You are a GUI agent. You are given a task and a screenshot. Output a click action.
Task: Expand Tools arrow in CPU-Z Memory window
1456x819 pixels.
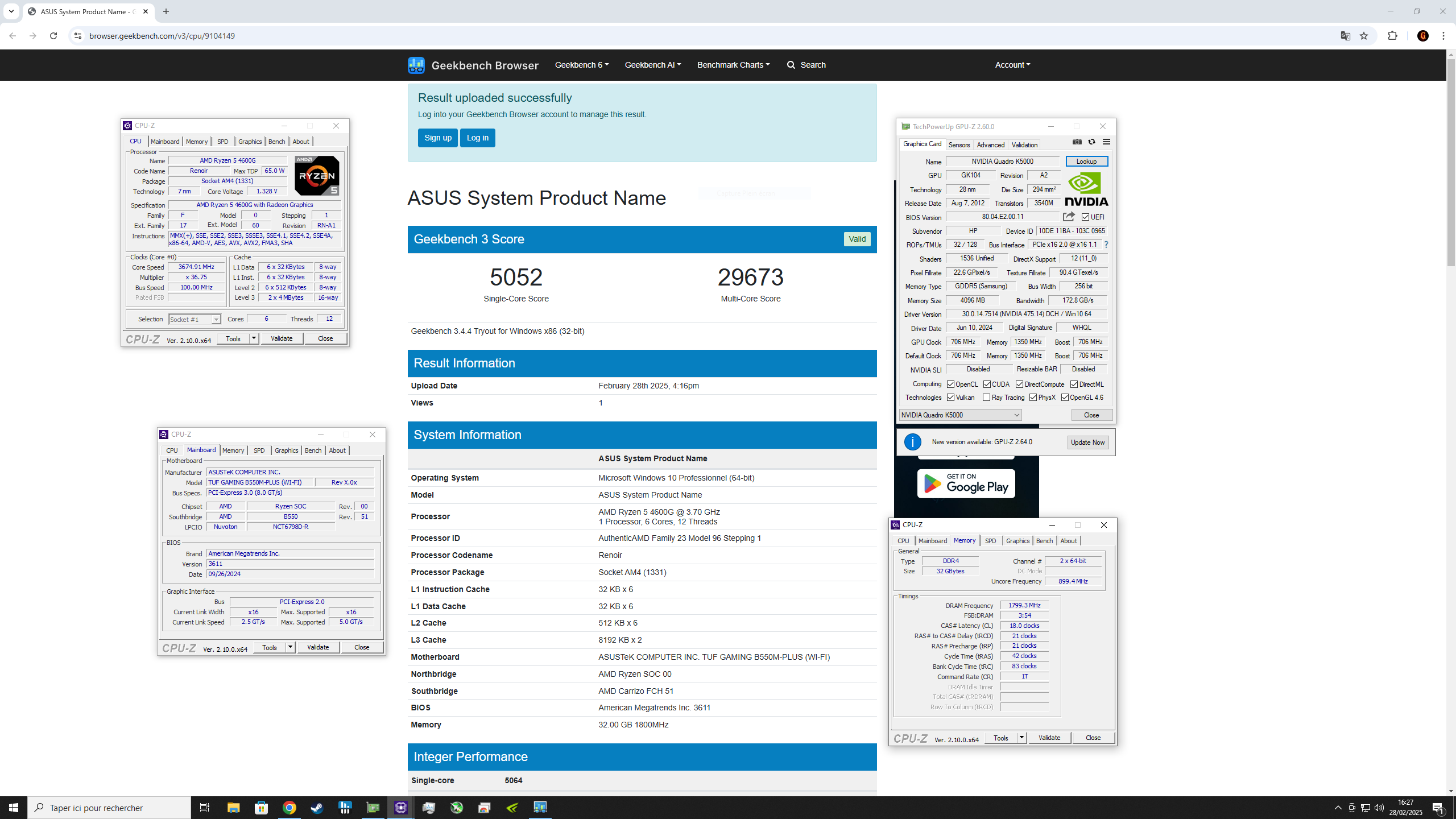pyautogui.click(x=1021, y=738)
